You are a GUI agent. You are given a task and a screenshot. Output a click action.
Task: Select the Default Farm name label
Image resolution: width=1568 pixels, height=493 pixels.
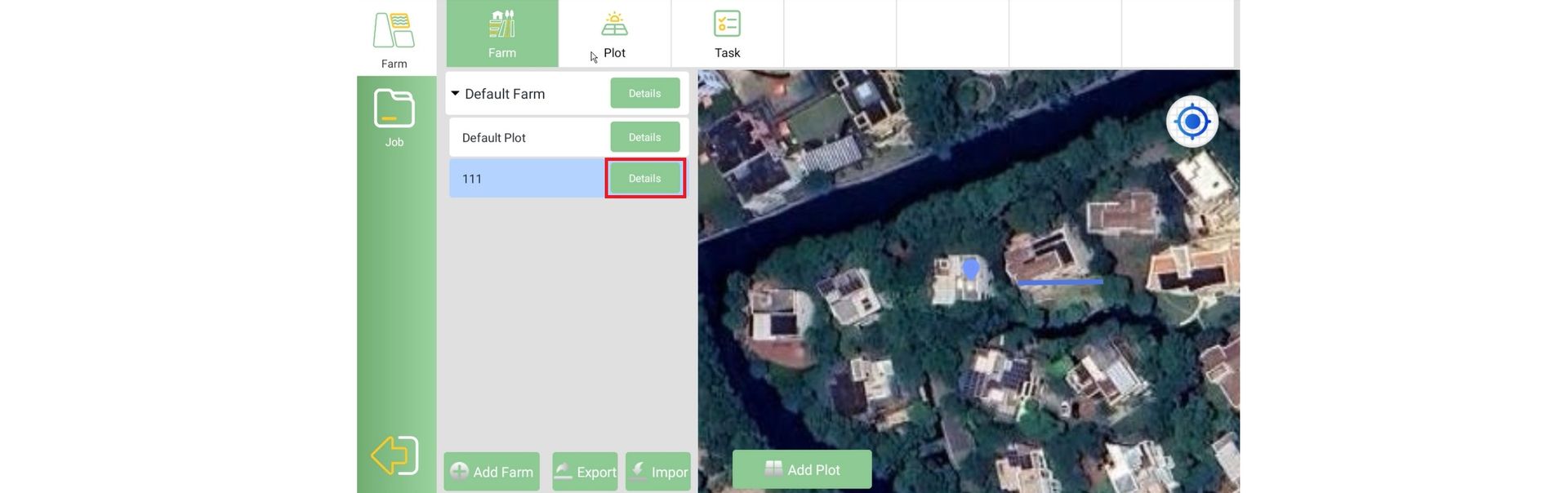coord(505,94)
